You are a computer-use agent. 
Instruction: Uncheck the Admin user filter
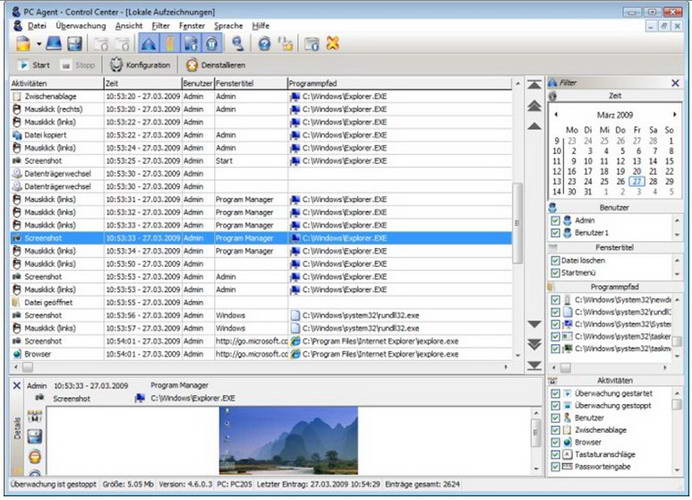[556, 220]
